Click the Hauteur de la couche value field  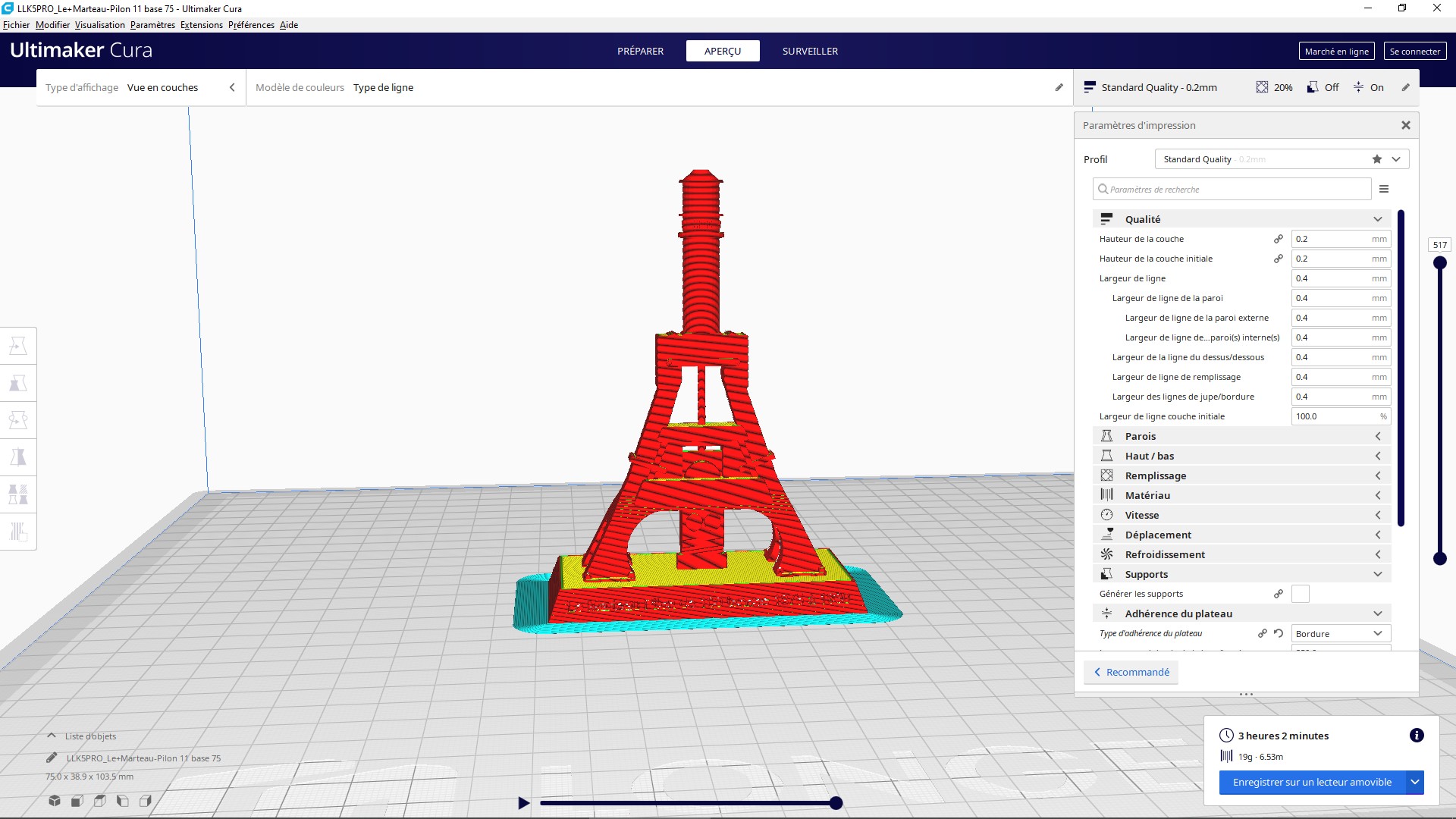[x=1341, y=239]
